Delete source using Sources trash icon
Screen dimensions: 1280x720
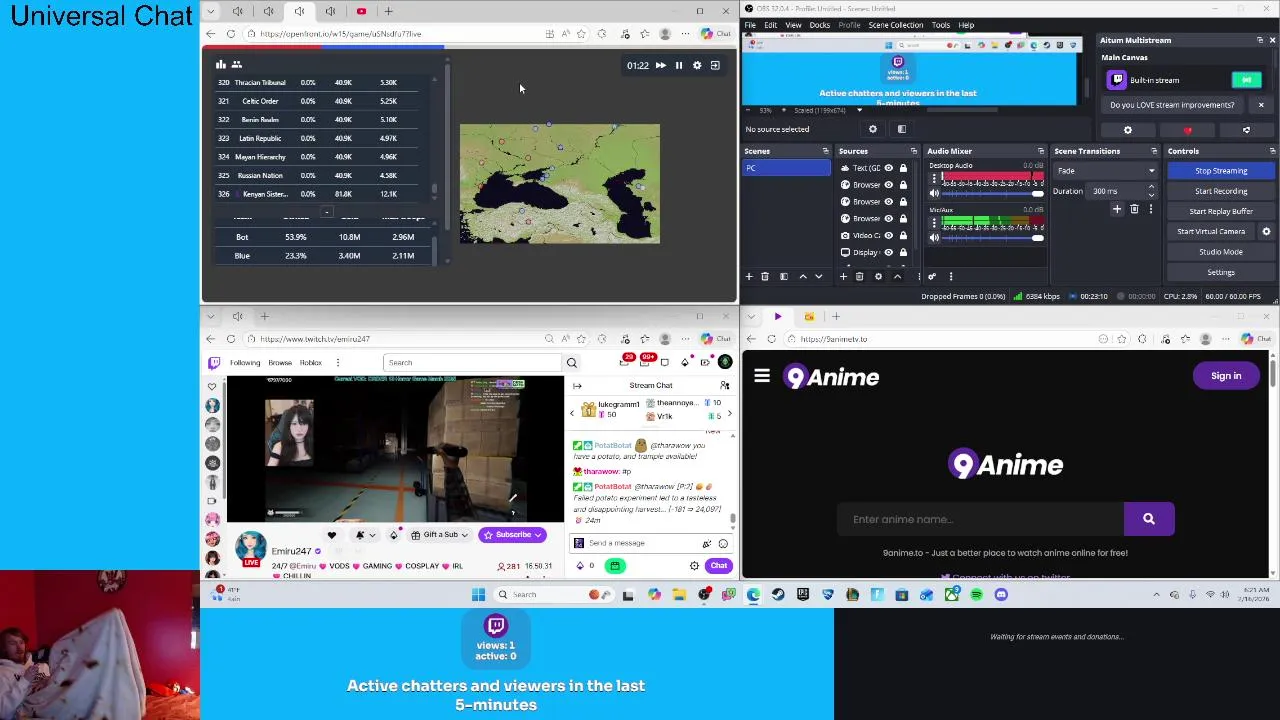pos(859,276)
